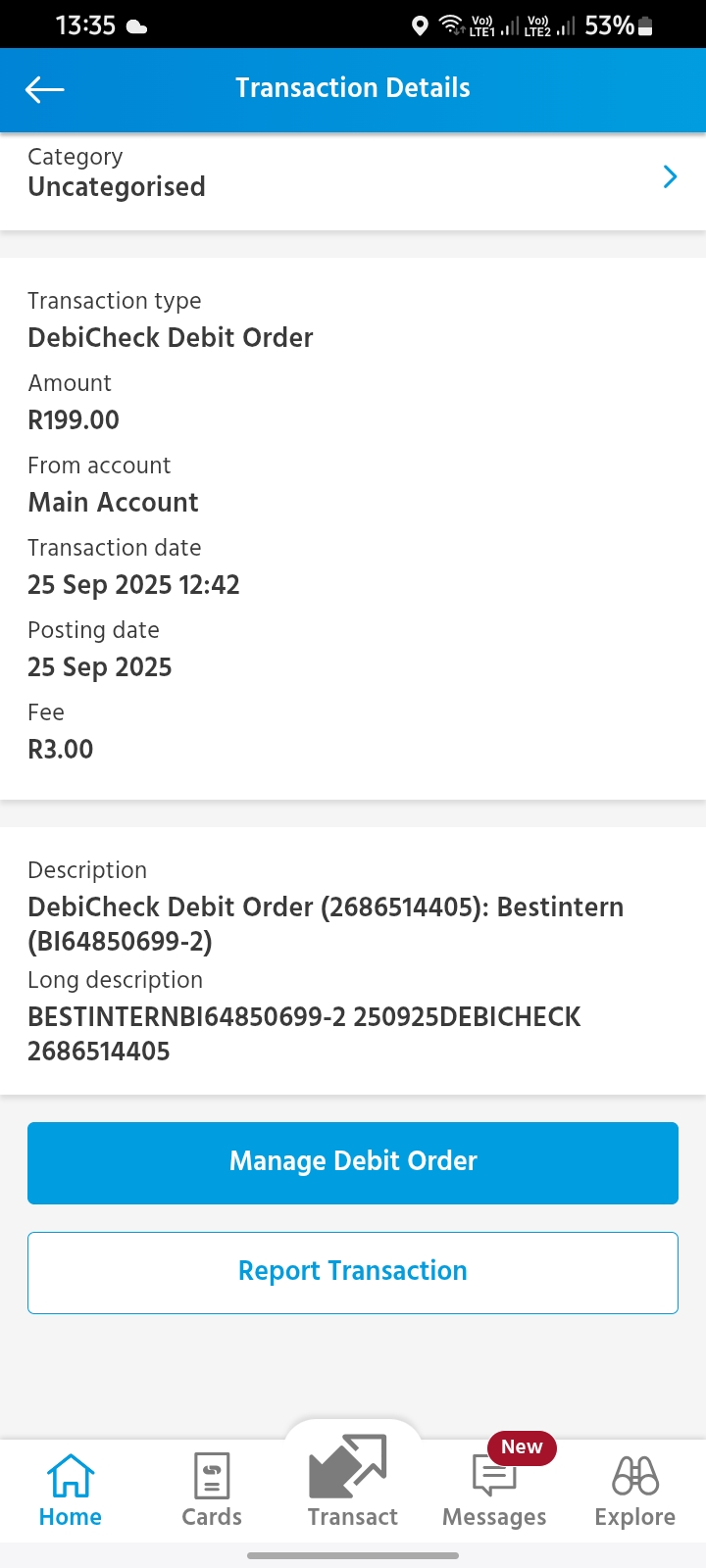Tap the DebiCheck description text
The height and width of the screenshot is (1568, 706).
326,923
